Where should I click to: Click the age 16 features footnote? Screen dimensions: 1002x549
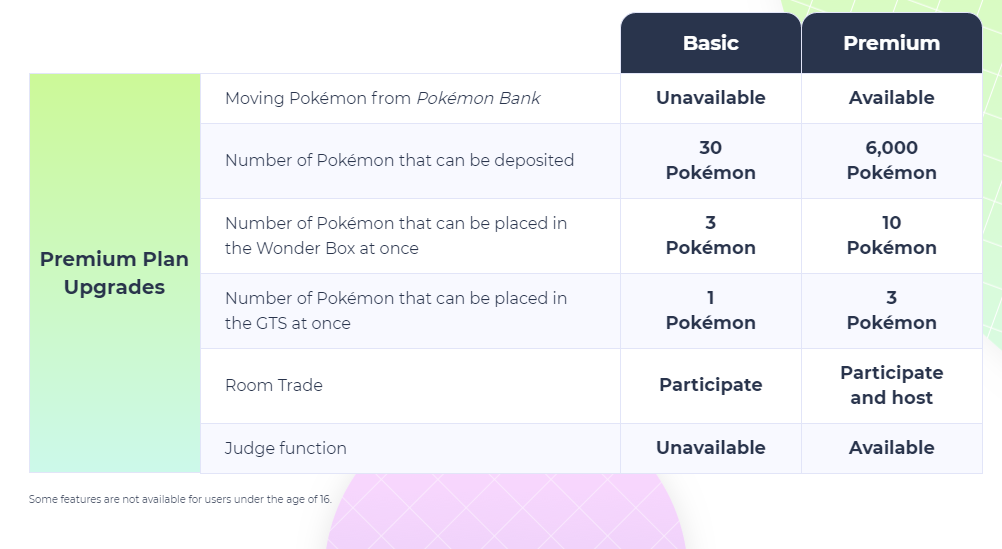(180, 499)
